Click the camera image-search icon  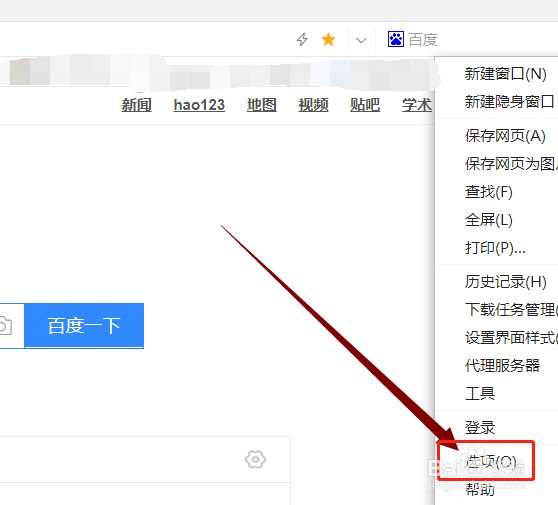tap(5, 326)
